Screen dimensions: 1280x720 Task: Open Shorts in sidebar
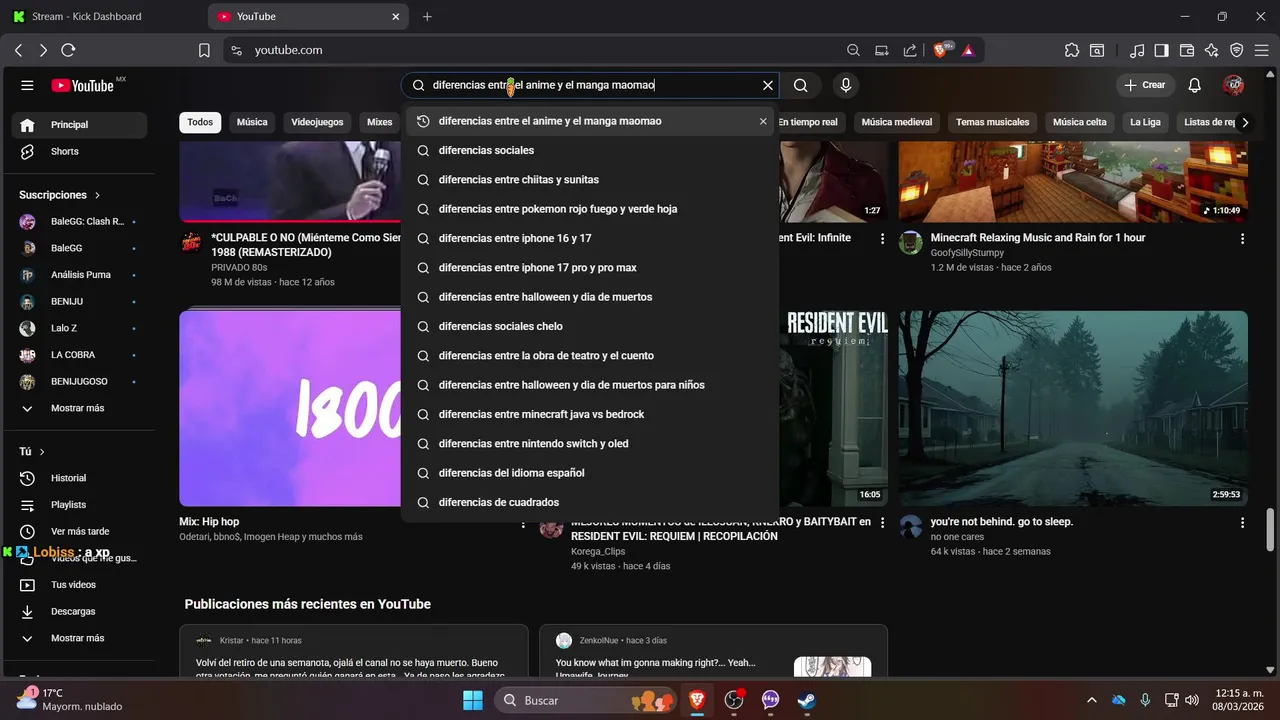tap(79, 151)
